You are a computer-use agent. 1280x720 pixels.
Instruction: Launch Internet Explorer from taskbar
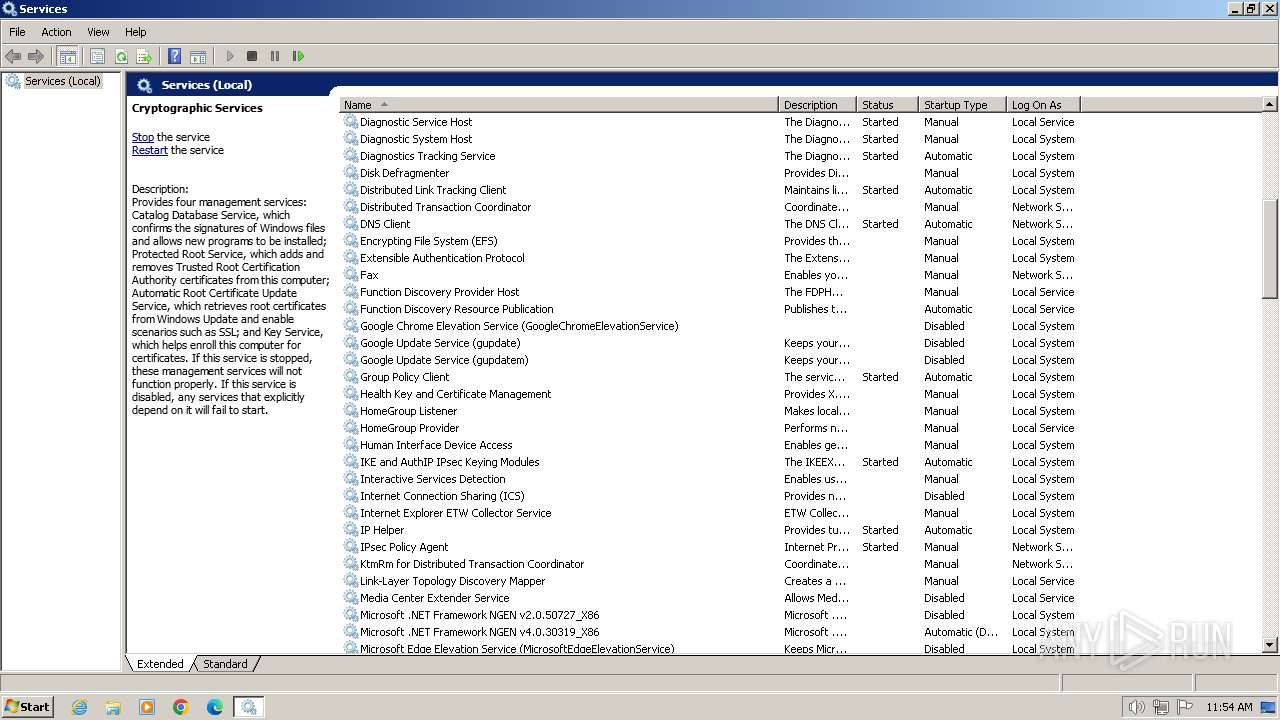point(79,707)
